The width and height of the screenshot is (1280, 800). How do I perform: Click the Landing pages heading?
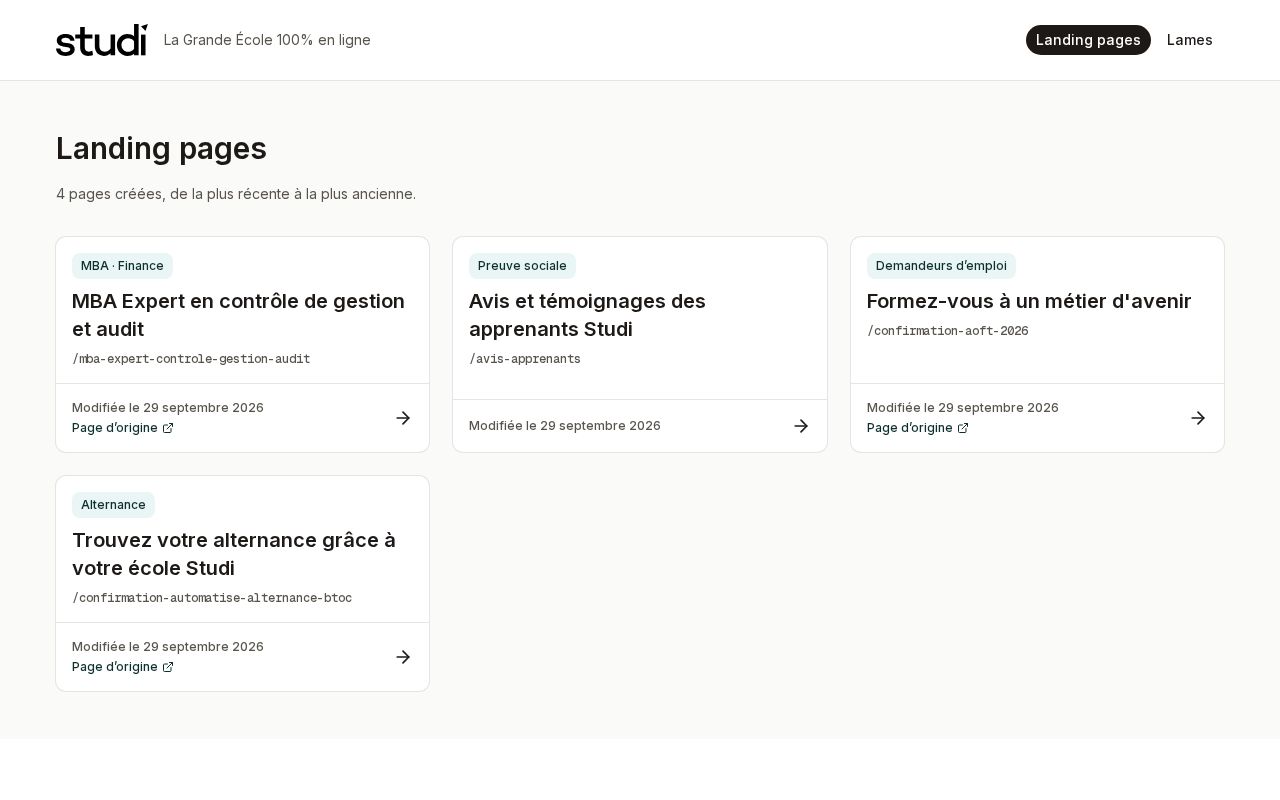[x=161, y=148]
